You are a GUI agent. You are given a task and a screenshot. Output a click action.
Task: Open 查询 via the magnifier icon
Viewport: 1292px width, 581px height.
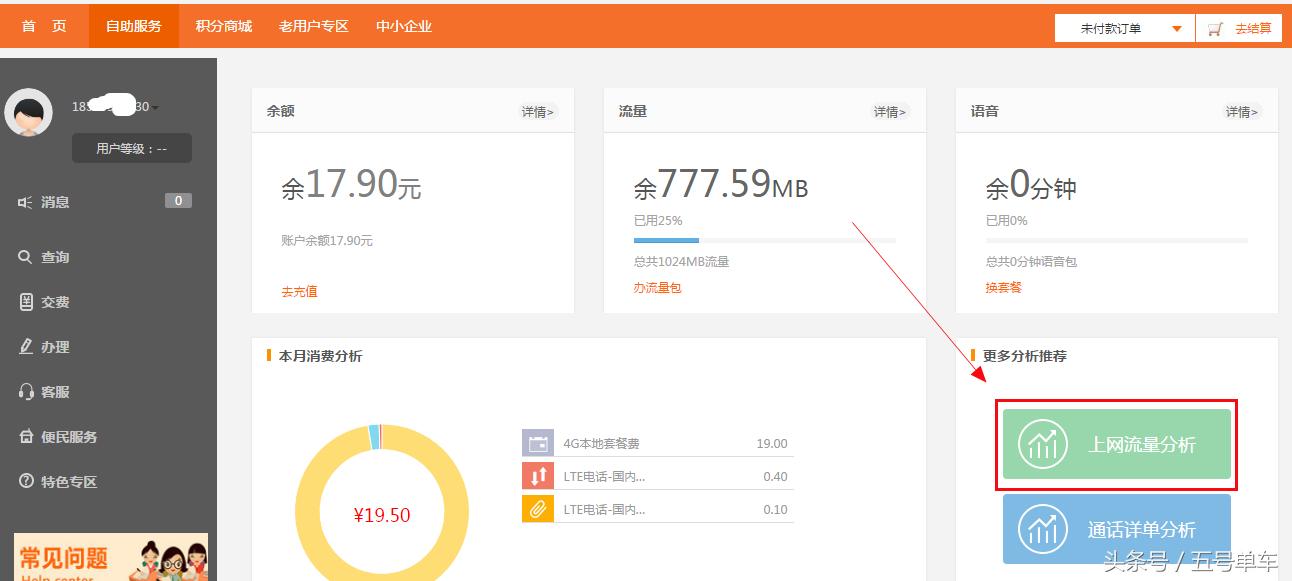pyautogui.click(x=23, y=256)
